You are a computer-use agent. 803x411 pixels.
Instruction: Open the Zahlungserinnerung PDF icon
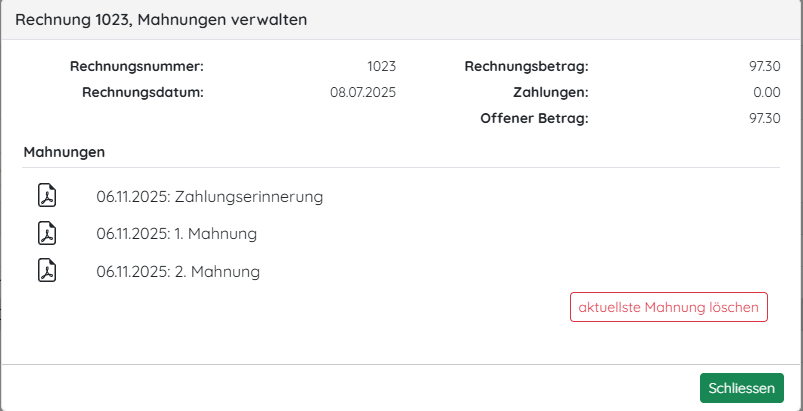point(47,196)
